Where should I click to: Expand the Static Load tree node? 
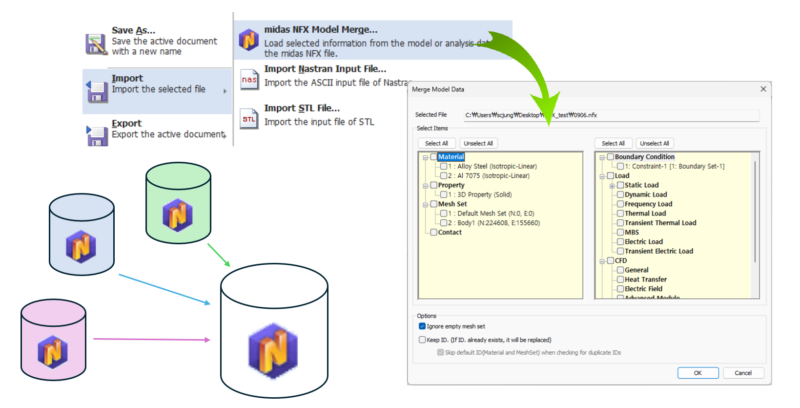(x=612, y=186)
